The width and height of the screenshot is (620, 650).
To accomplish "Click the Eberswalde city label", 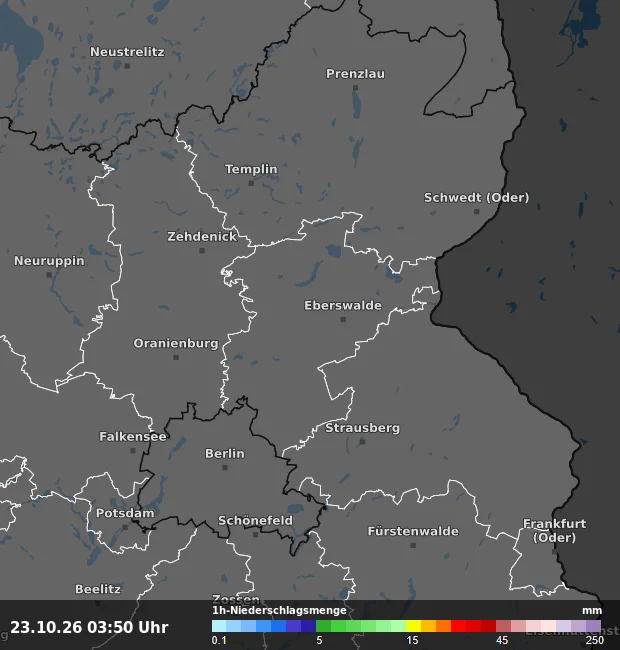I will click(343, 306).
